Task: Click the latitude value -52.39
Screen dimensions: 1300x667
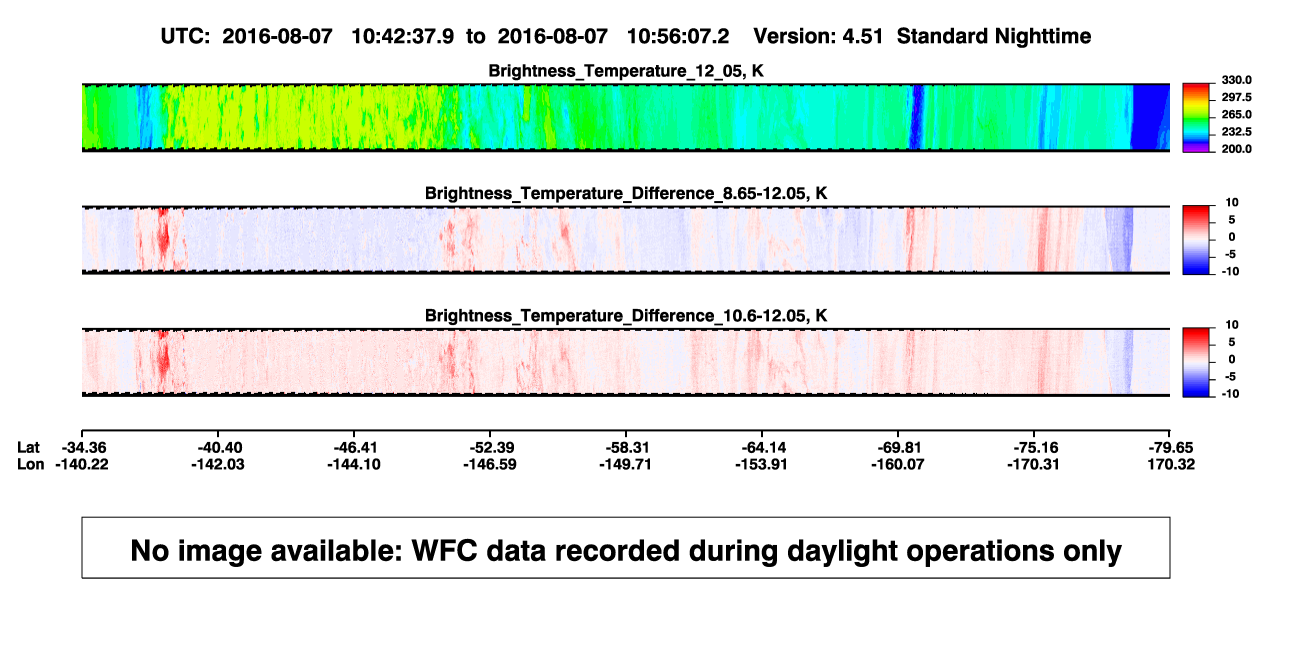Action: (x=491, y=447)
